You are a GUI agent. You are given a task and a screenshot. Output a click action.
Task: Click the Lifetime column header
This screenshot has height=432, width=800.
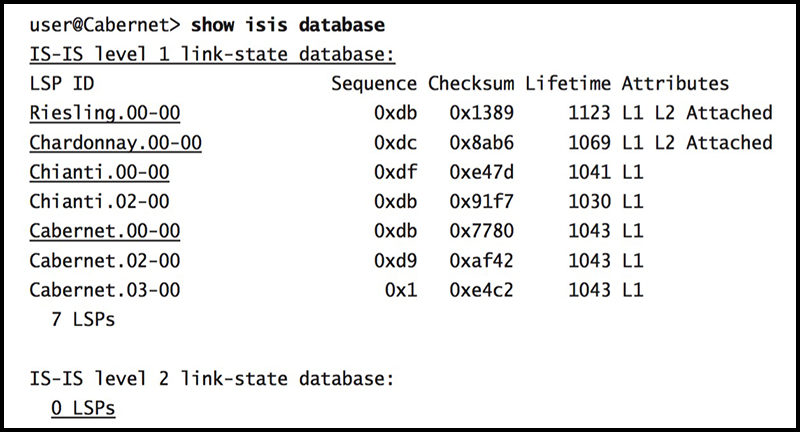pyautogui.click(x=568, y=84)
